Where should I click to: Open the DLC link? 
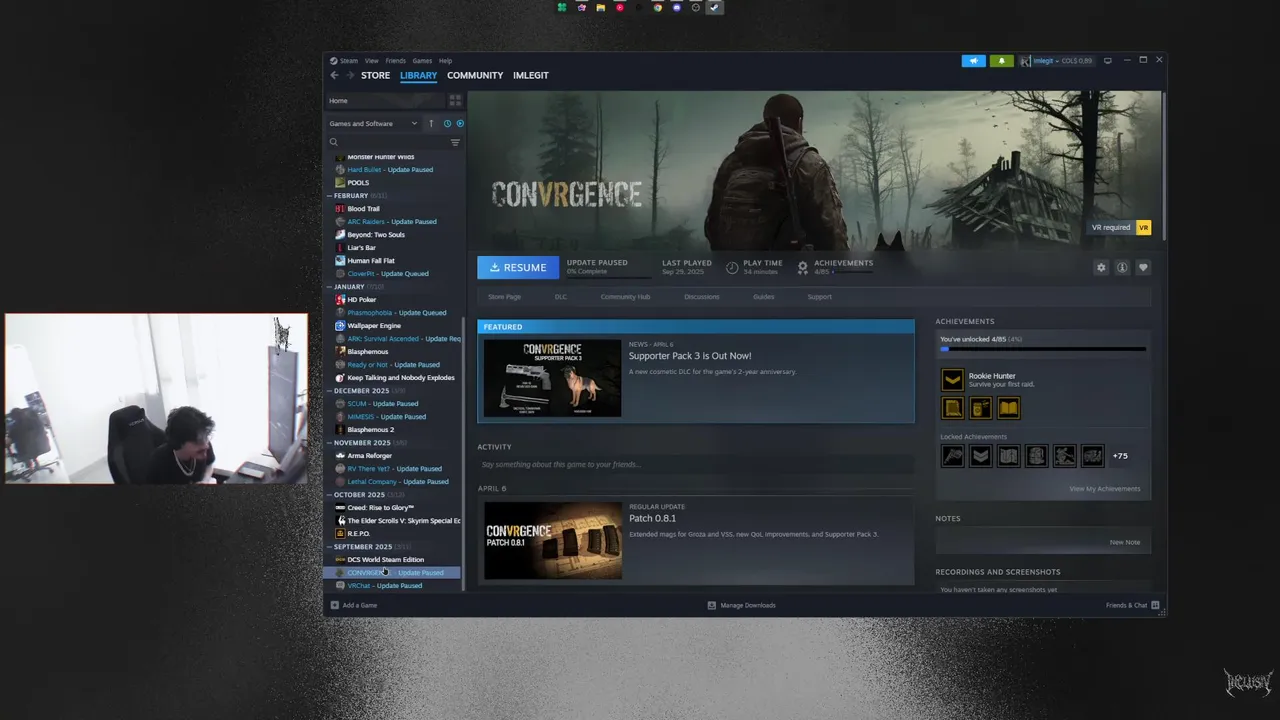(x=561, y=297)
